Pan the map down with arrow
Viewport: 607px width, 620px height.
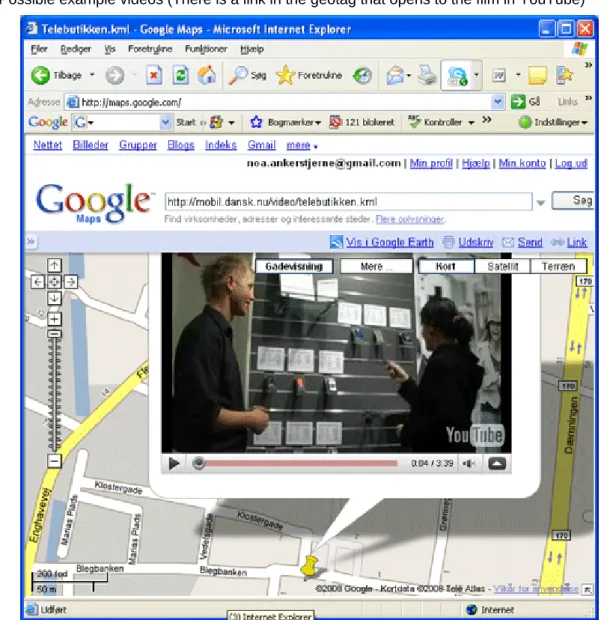pyautogui.click(x=54, y=298)
